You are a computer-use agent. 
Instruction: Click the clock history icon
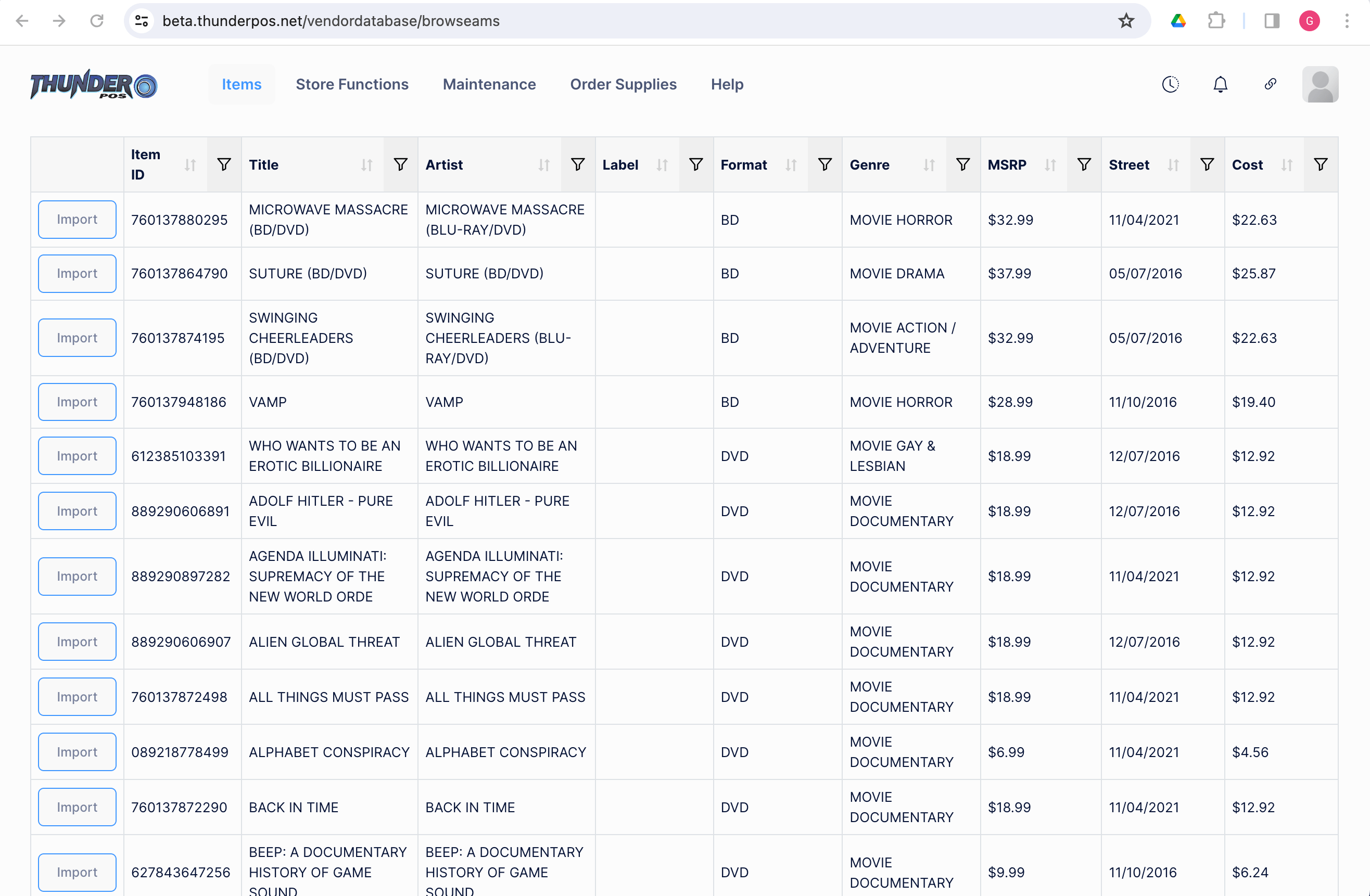tap(1170, 85)
